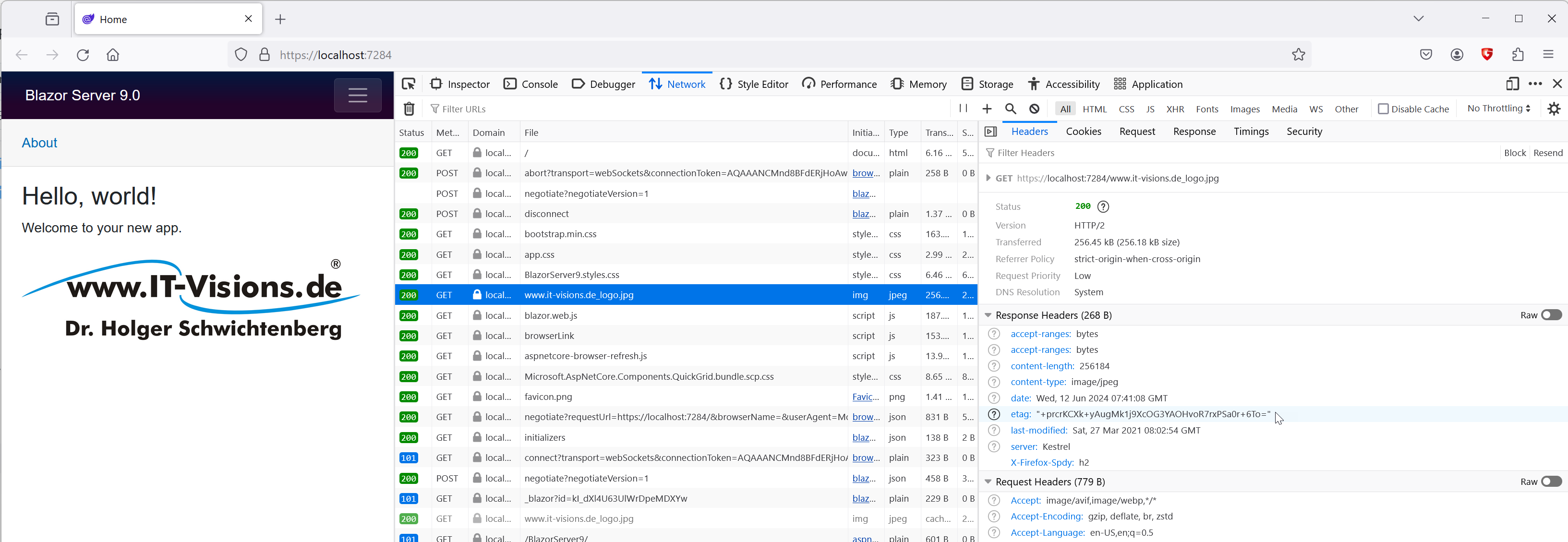1568x542 pixels.
Task: Toggle Raw switch for Response Headers
Action: (1551, 315)
